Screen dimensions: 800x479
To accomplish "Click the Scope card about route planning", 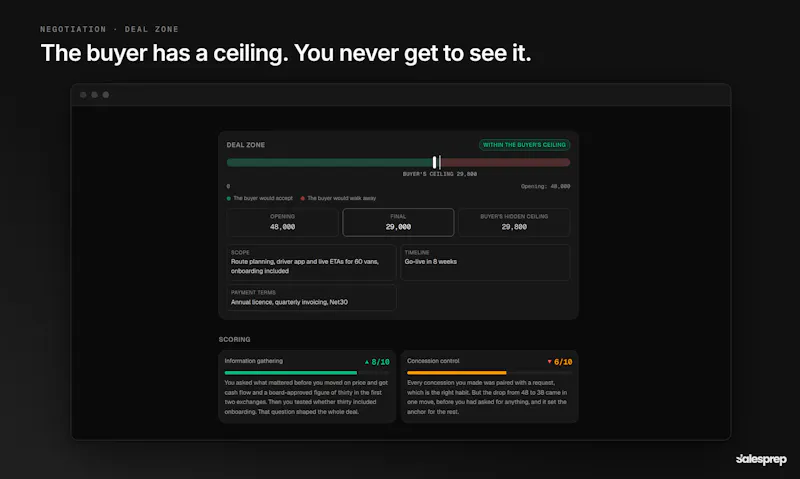I will pos(311,262).
